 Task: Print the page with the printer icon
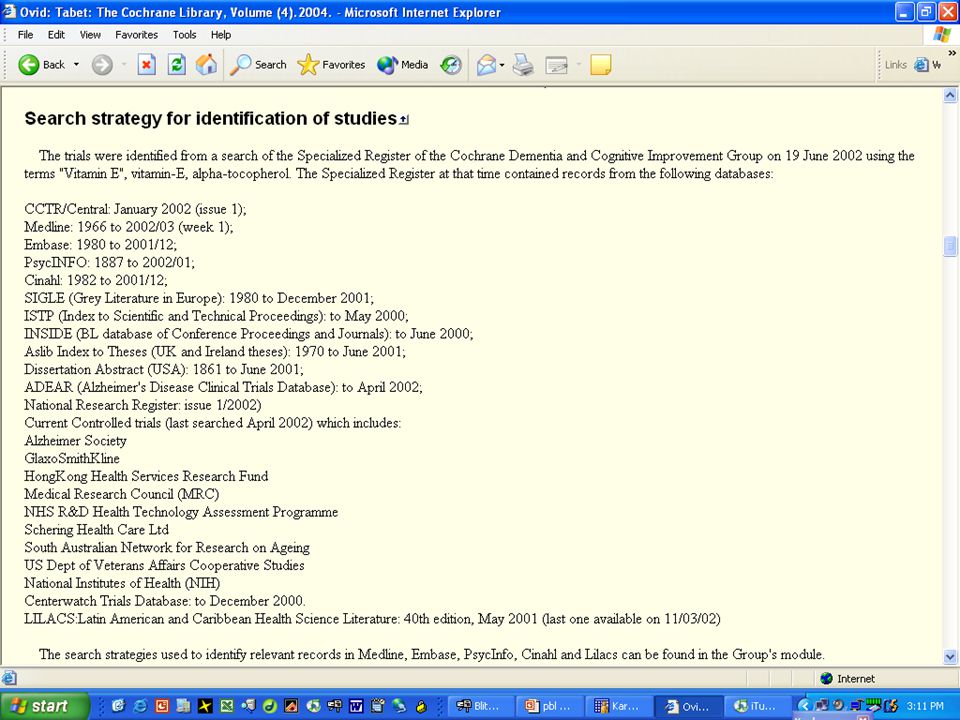point(523,64)
